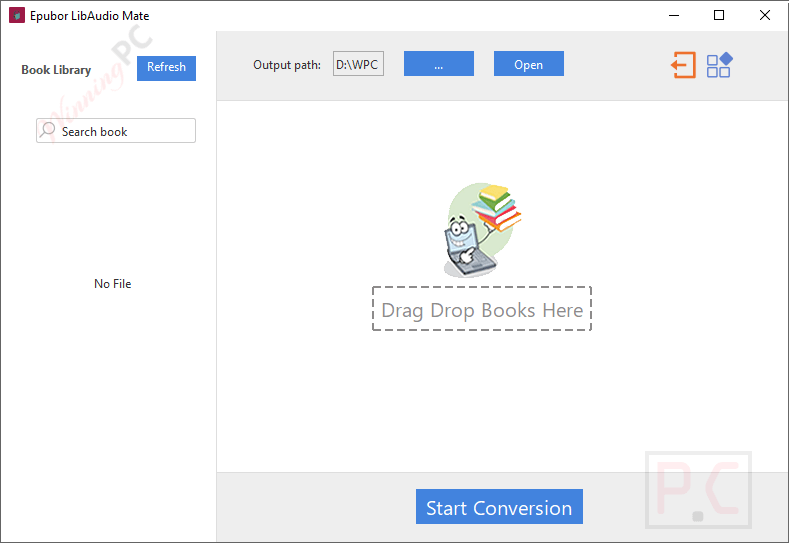Image resolution: width=789 pixels, height=543 pixels.
Task: Click the laptop mascot with books image
Action: (482, 230)
